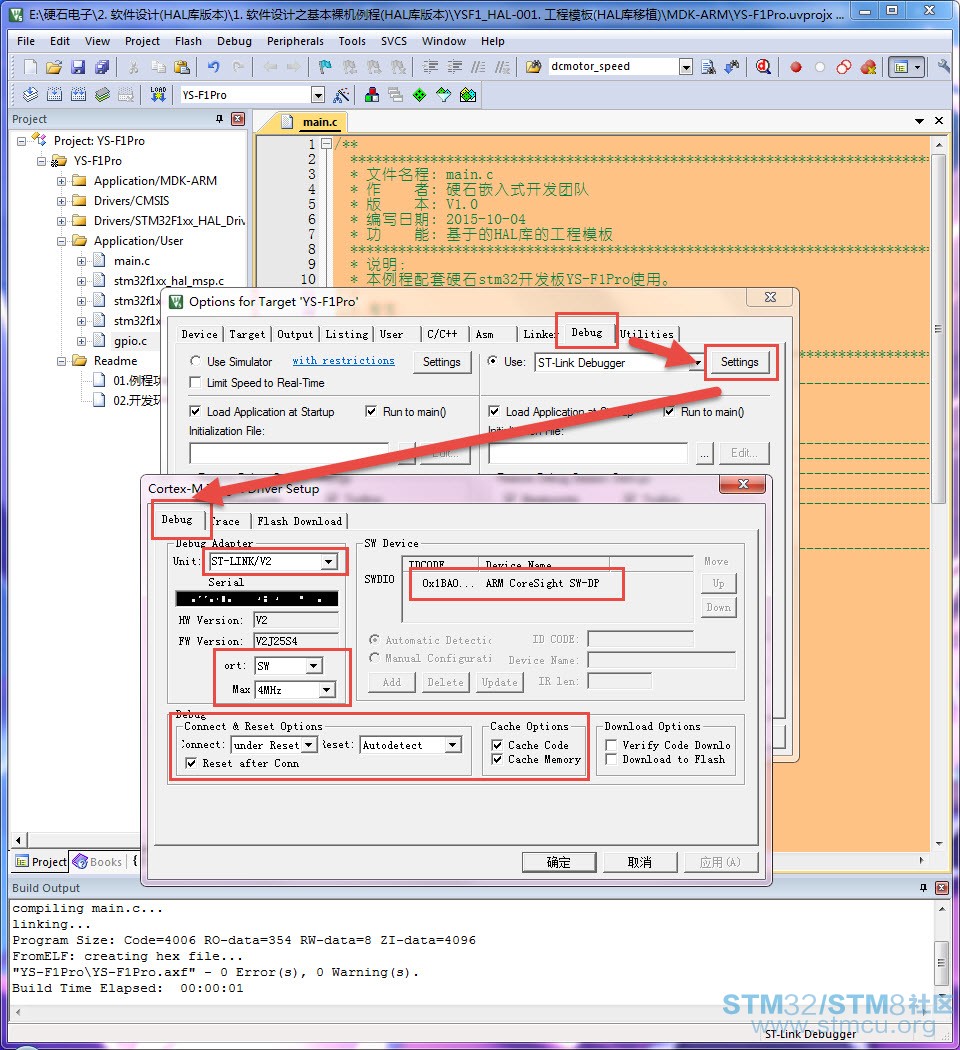
Task: Switch to the Output options tab
Action: click(295, 334)
